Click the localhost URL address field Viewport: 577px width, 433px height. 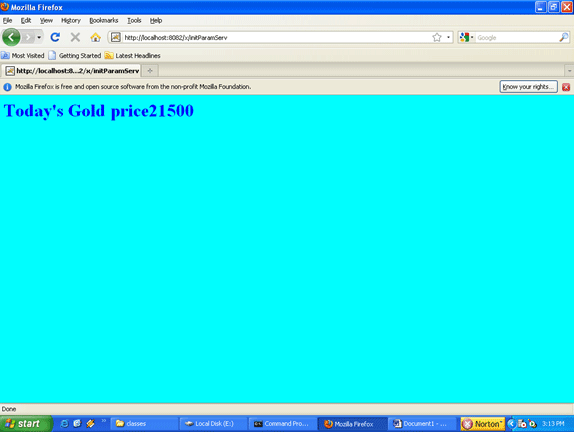(276, 37)
